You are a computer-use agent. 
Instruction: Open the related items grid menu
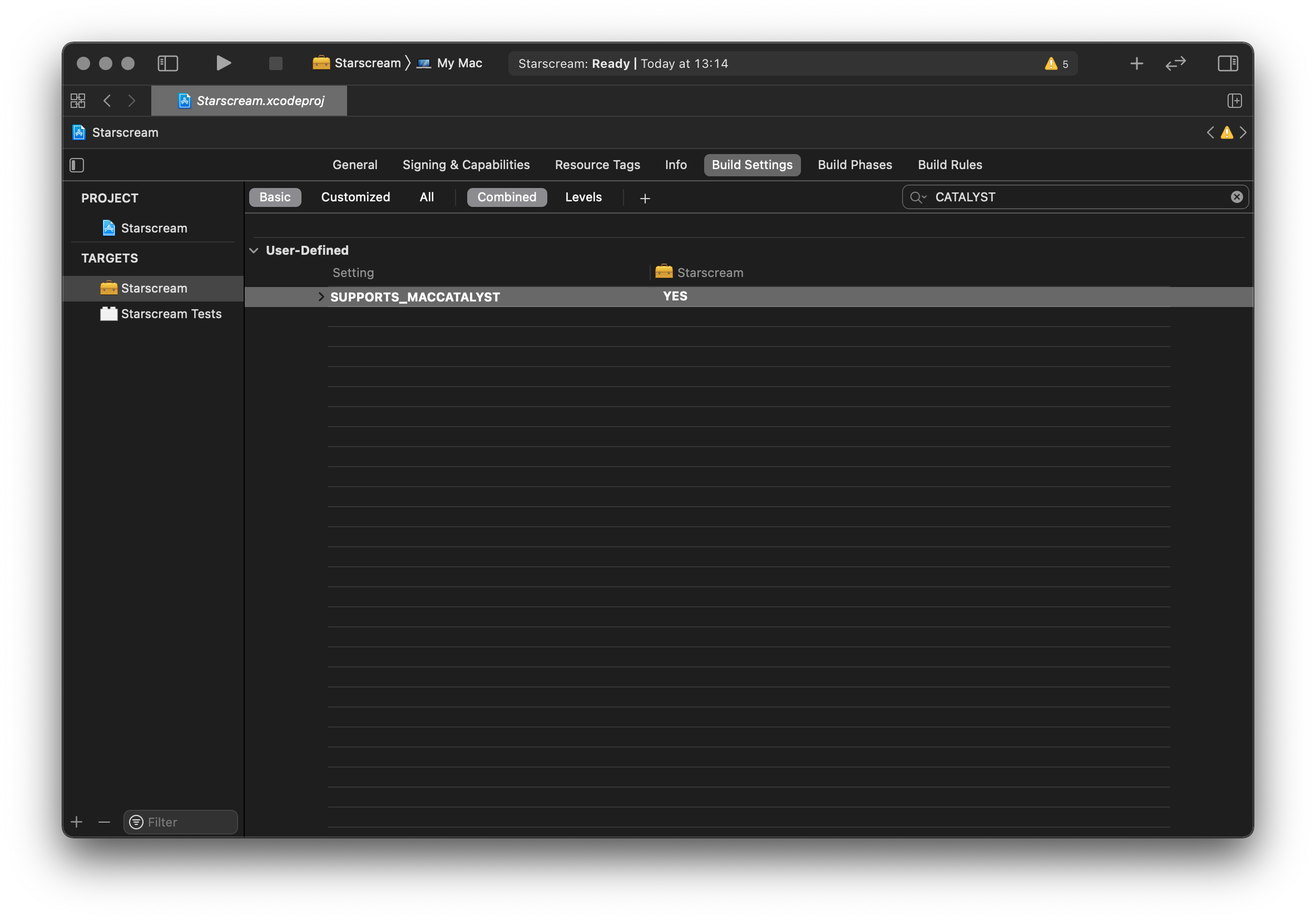(x=78, y=101)
